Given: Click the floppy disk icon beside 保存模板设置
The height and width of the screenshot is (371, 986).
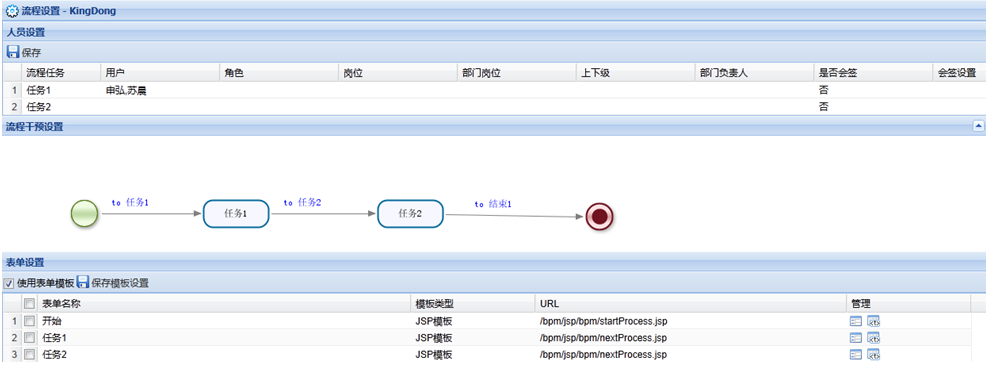Looking at the screenshot, I should [x=82, y=282].
